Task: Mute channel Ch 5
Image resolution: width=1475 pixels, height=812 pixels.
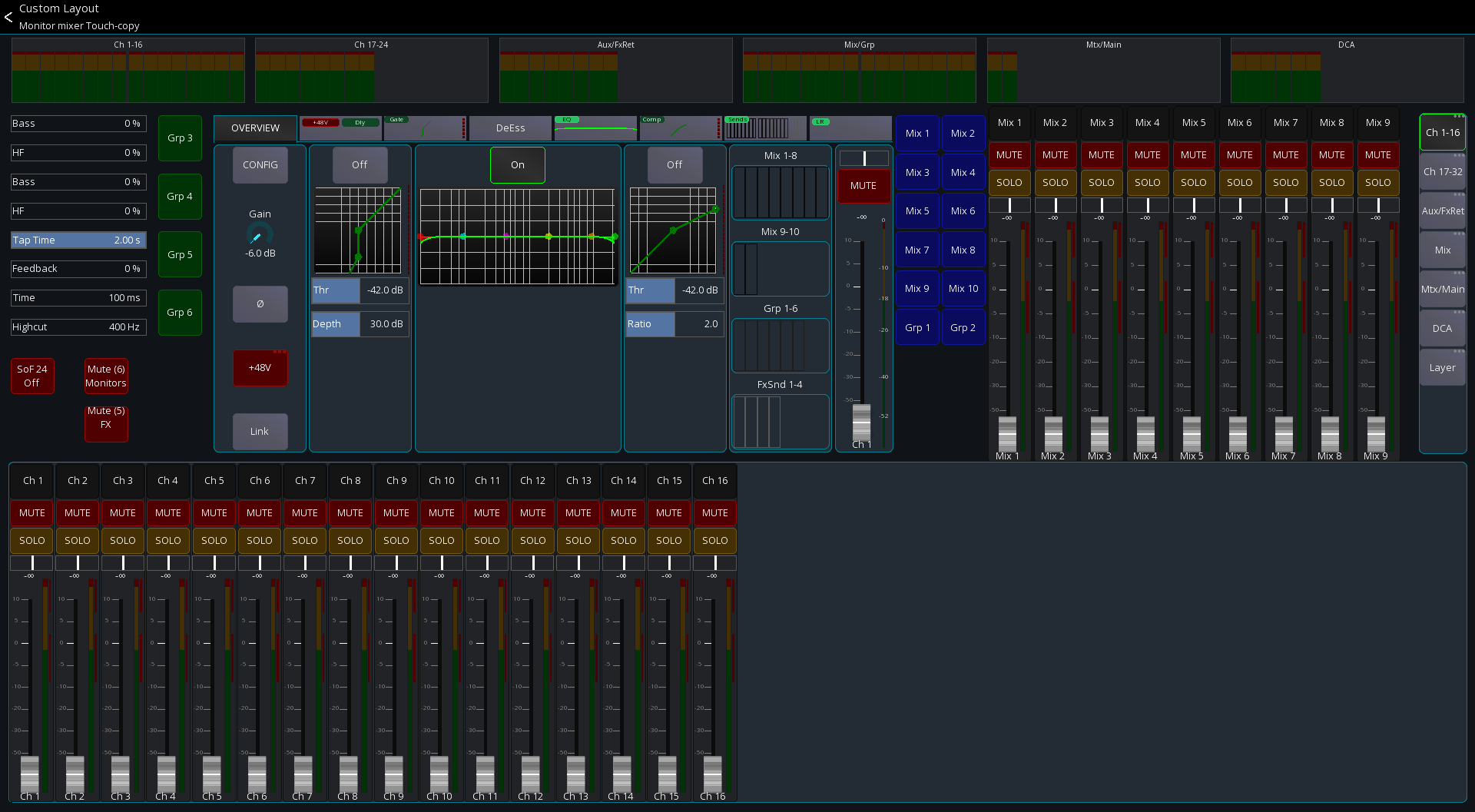Action: point(214,513)
